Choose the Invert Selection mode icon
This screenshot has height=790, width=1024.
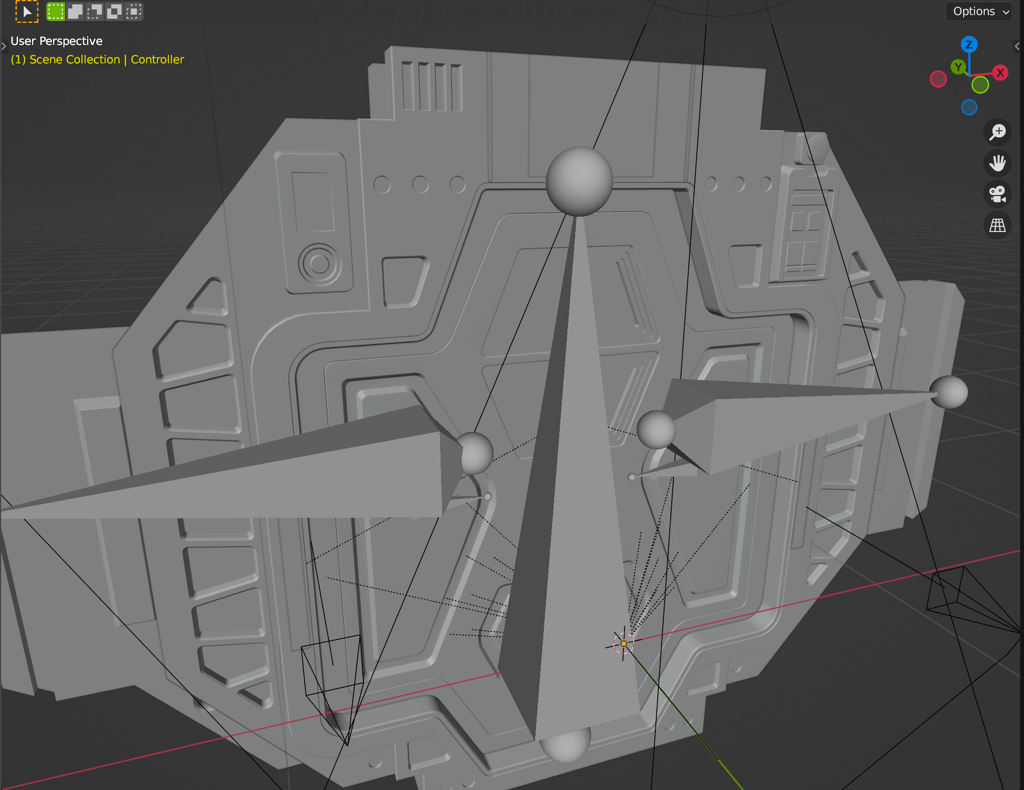pyautogui.click(x=114, y=11)
